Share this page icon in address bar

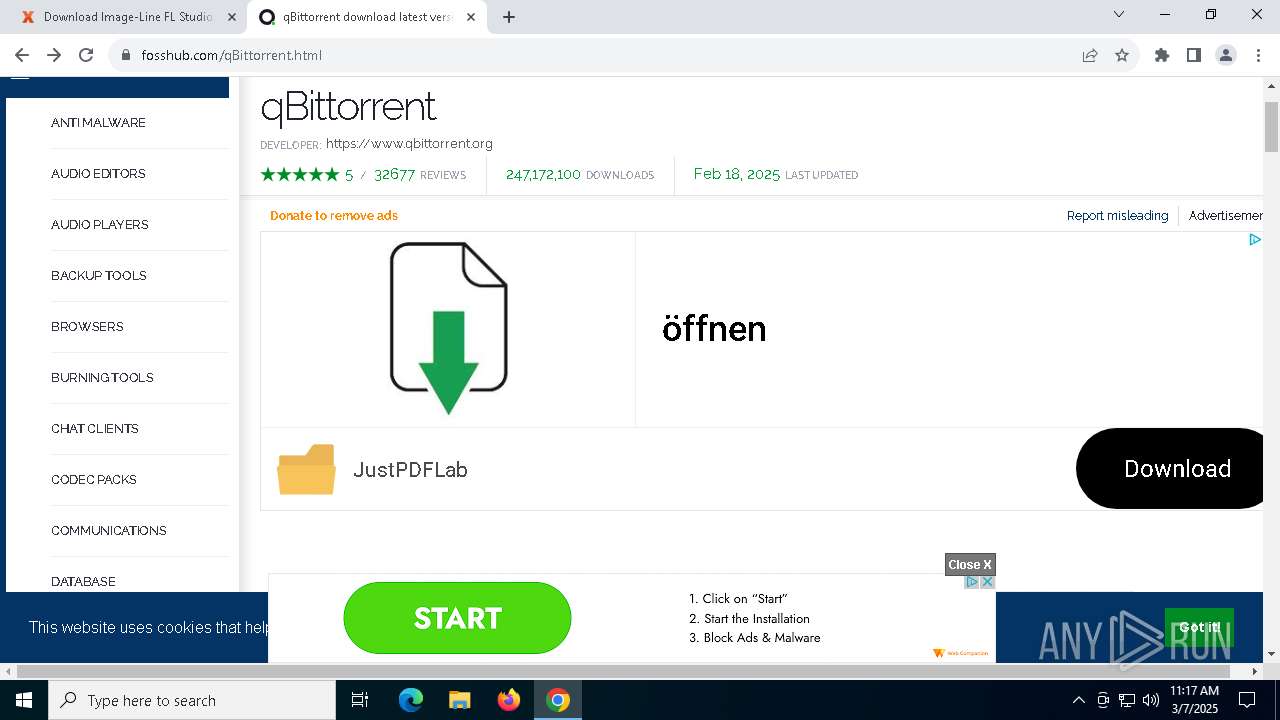pyautogui.click(x=1090, y=55)
